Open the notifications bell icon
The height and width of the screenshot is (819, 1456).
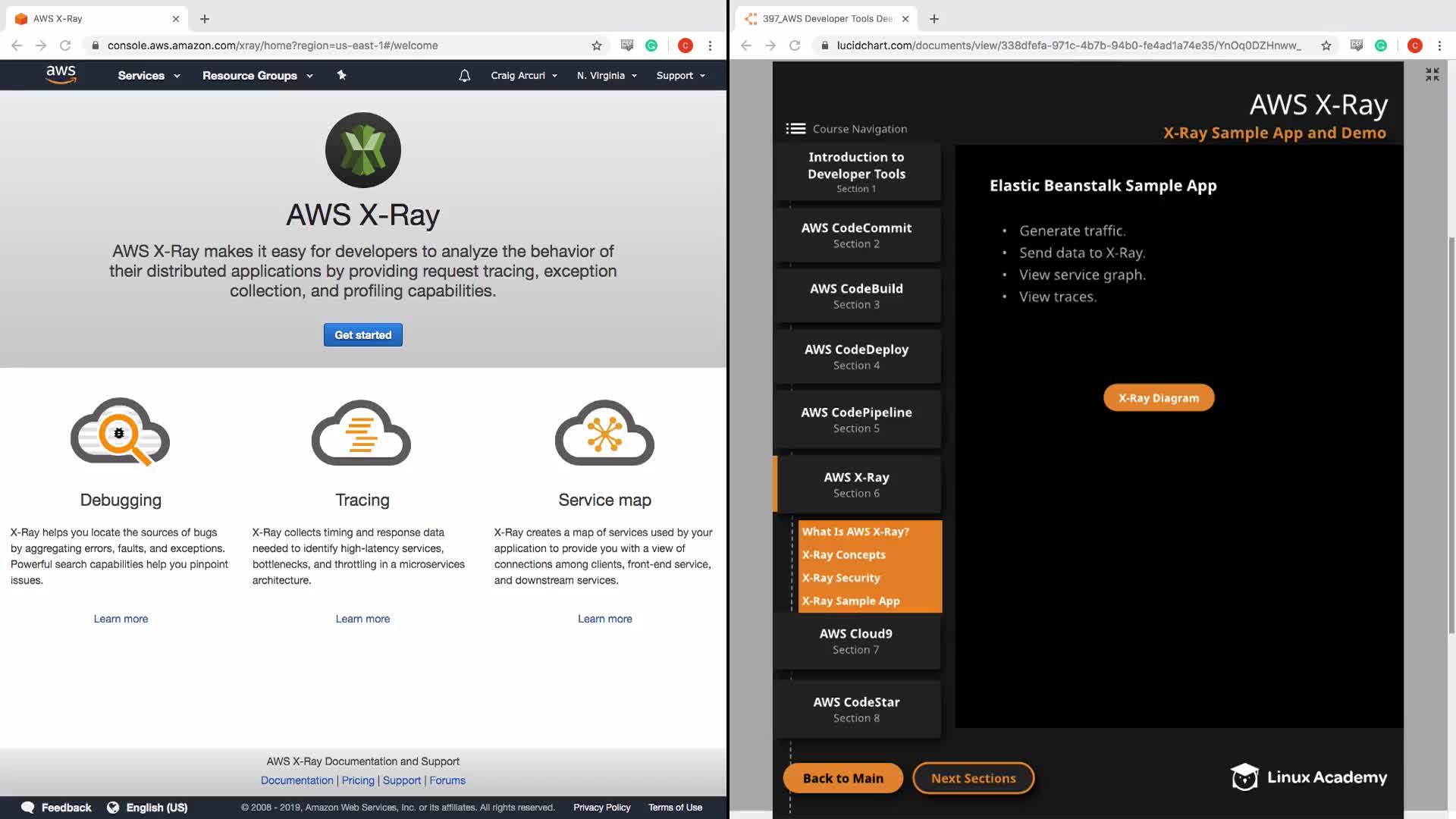pos(465,76)
